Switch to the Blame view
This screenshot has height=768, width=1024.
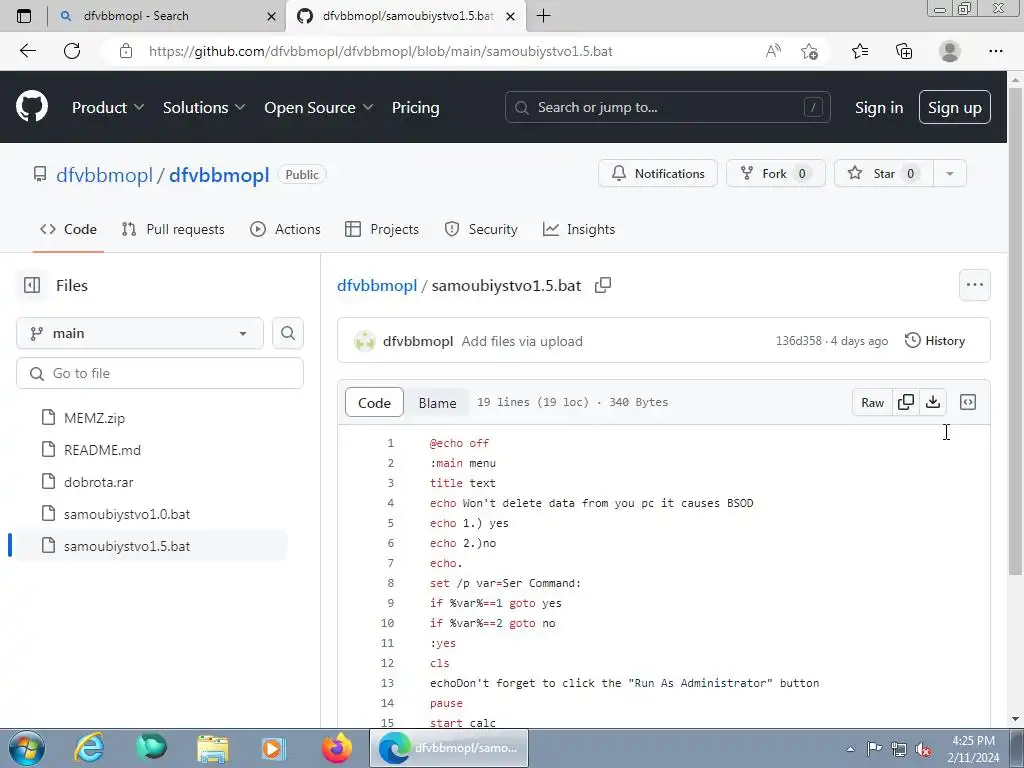437,403
